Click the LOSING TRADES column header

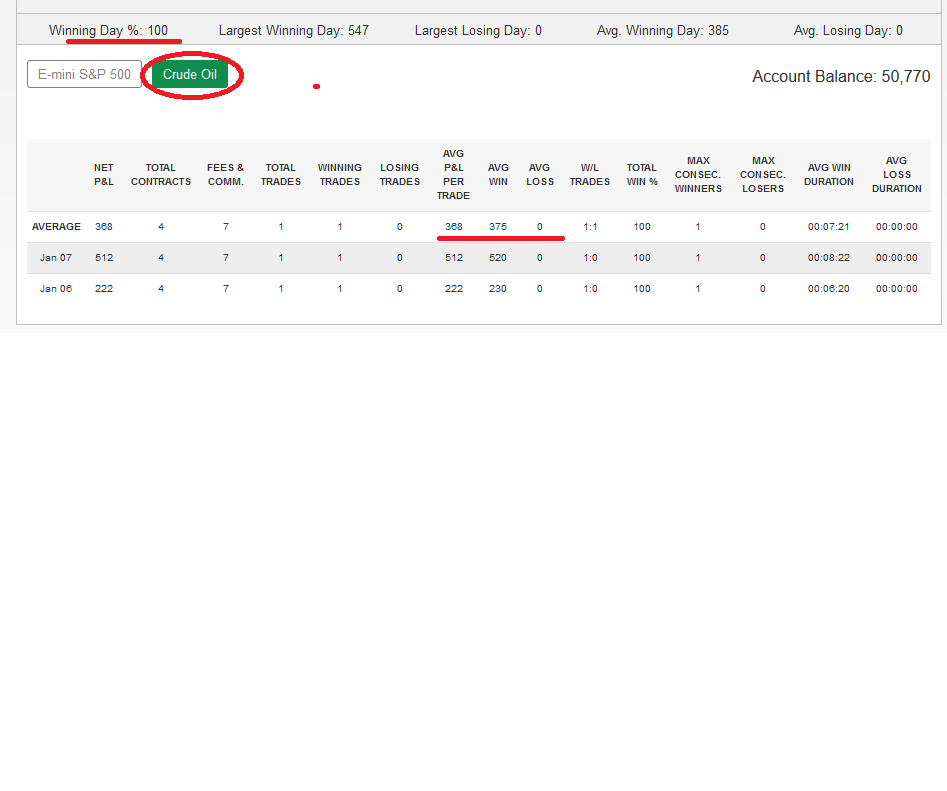point(399,175)
